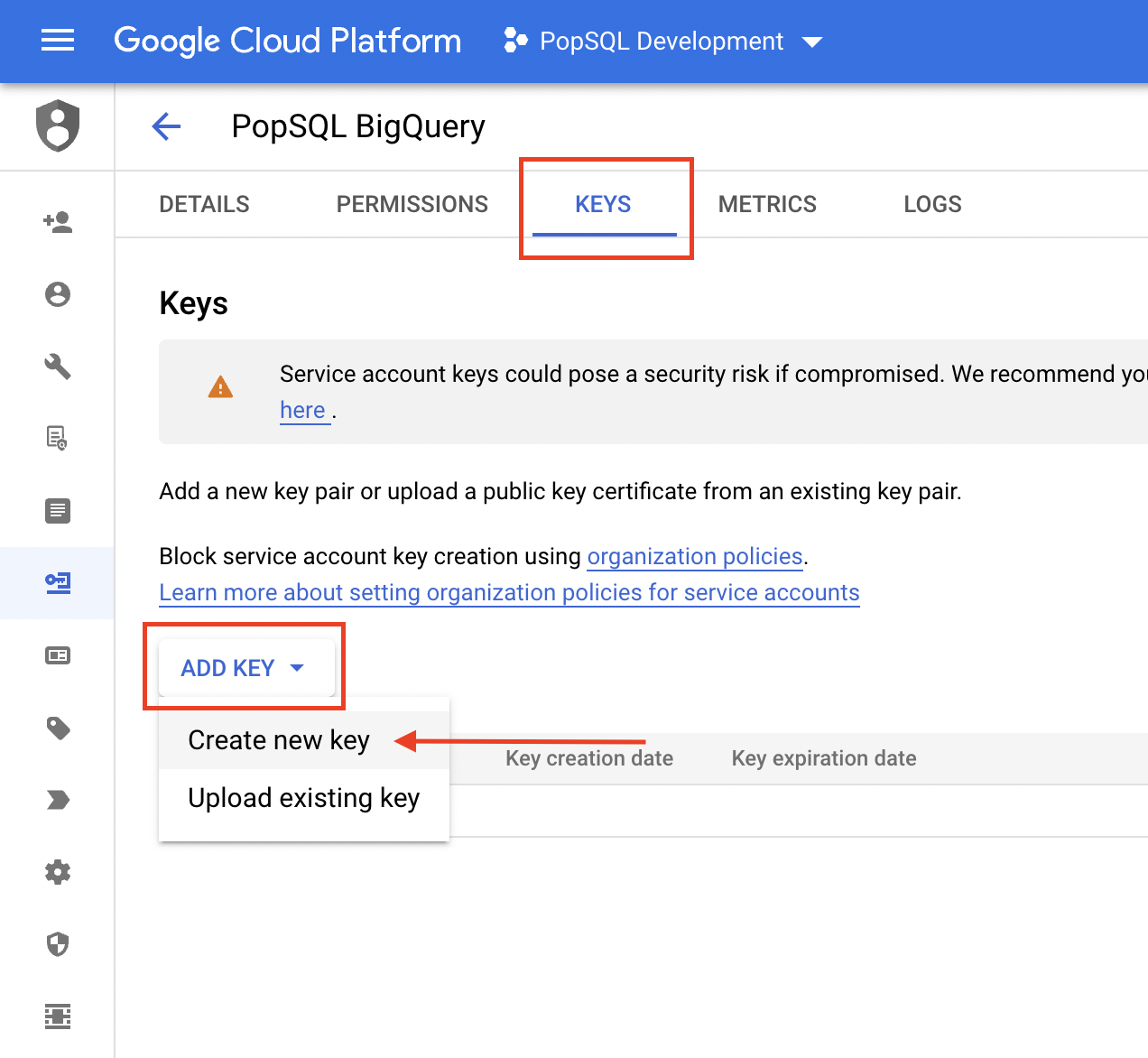Select Upload existing key option
Screen dimensions: 1148x1058
303,798
